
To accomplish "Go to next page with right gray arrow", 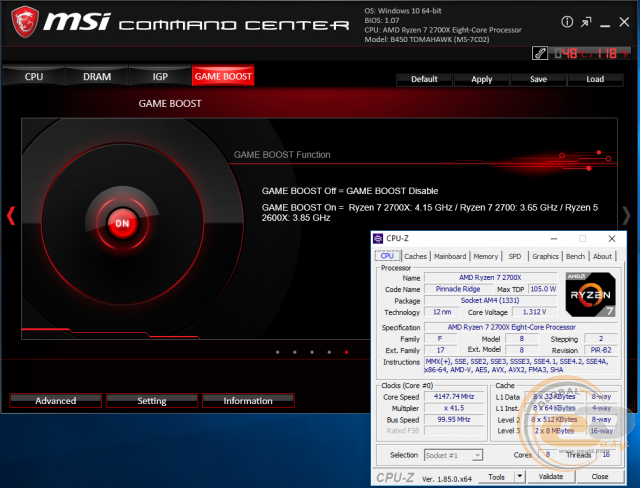I will click(x=626, y=215).
